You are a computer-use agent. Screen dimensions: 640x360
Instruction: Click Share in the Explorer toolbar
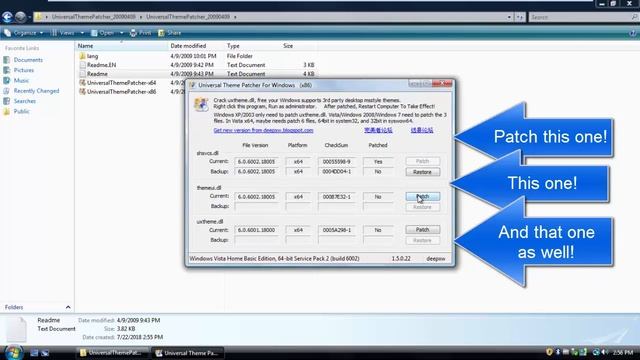[x=169, y=33]
